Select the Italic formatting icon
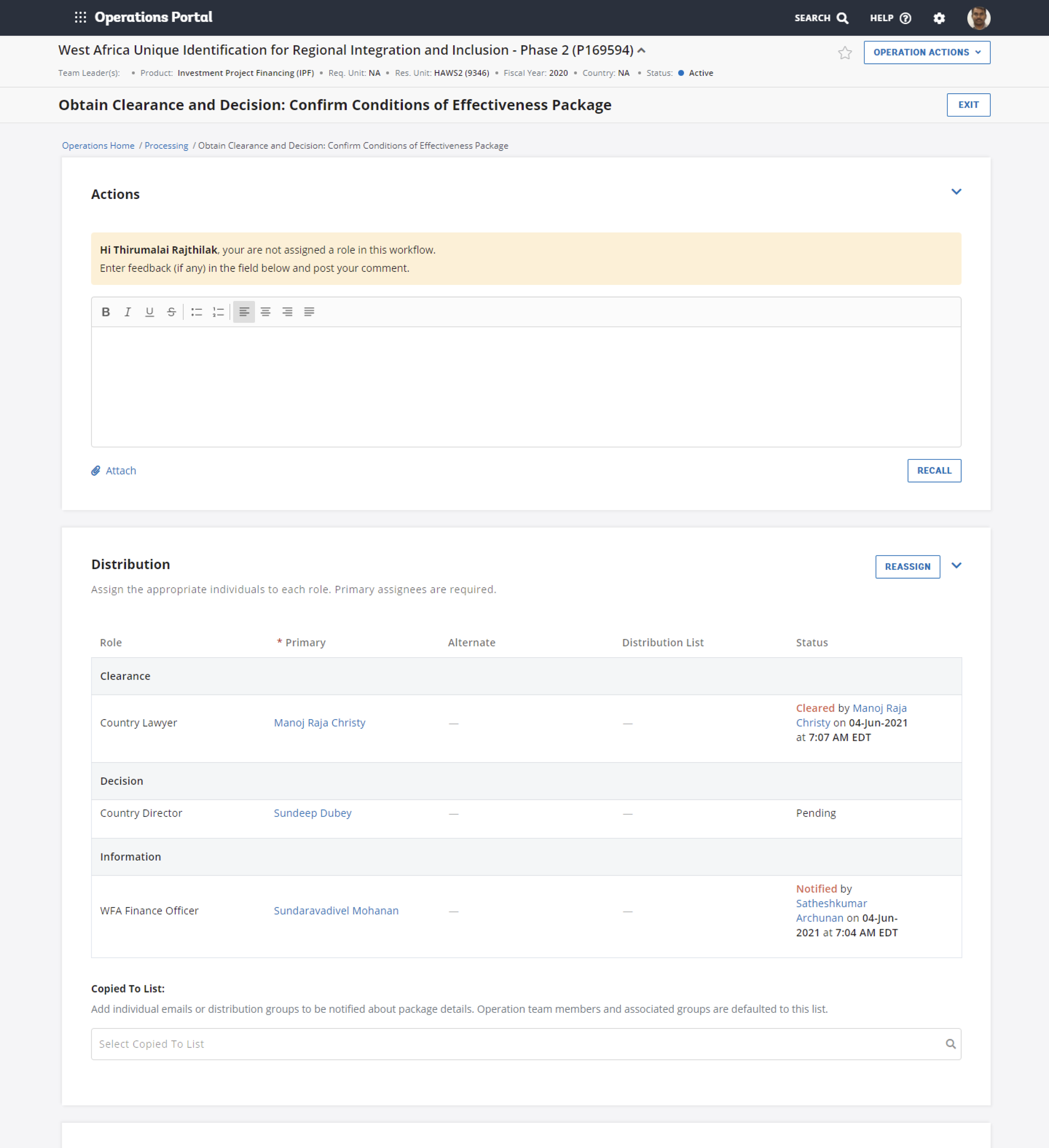The image size is (1049, 1148). click(127, 312)
